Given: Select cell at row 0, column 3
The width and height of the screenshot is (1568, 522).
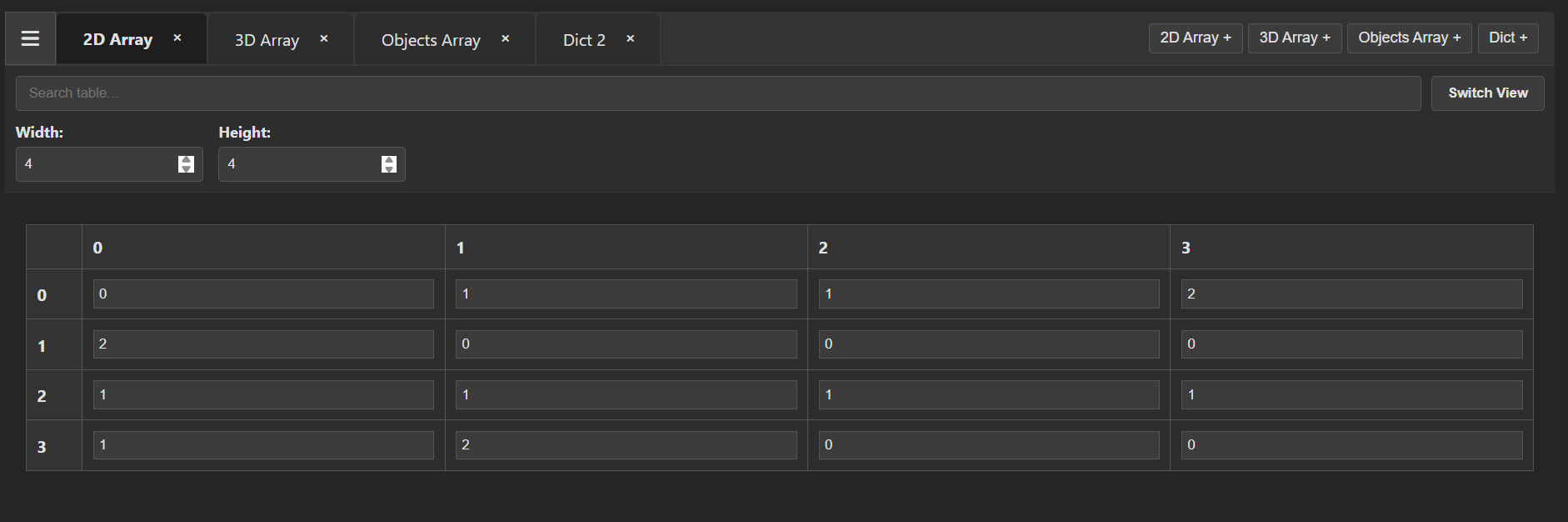Looking at the screenshot, I should click(x=1351, y=294).
